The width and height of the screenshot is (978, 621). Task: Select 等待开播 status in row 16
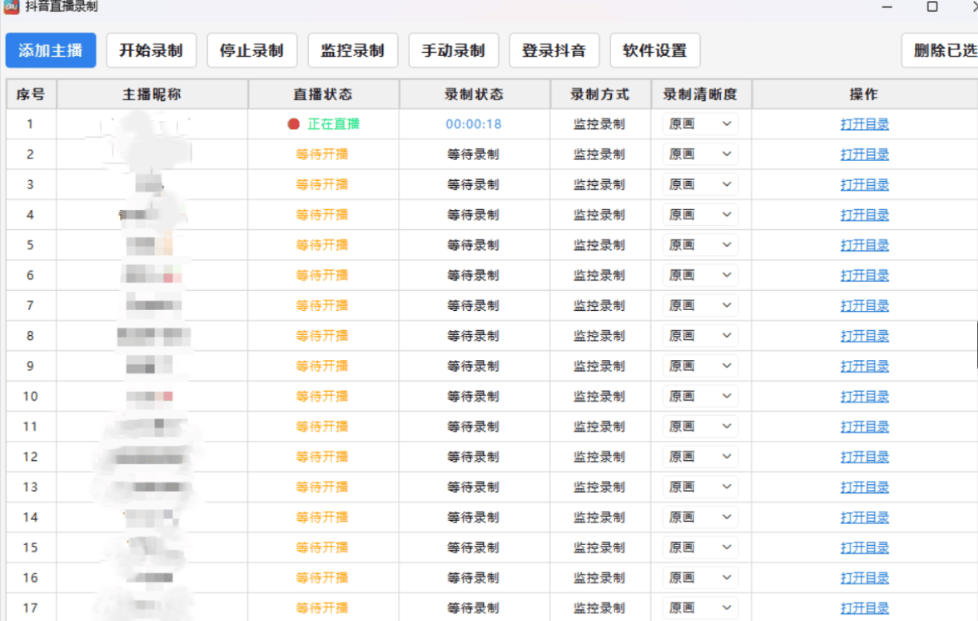click(322, 577)
